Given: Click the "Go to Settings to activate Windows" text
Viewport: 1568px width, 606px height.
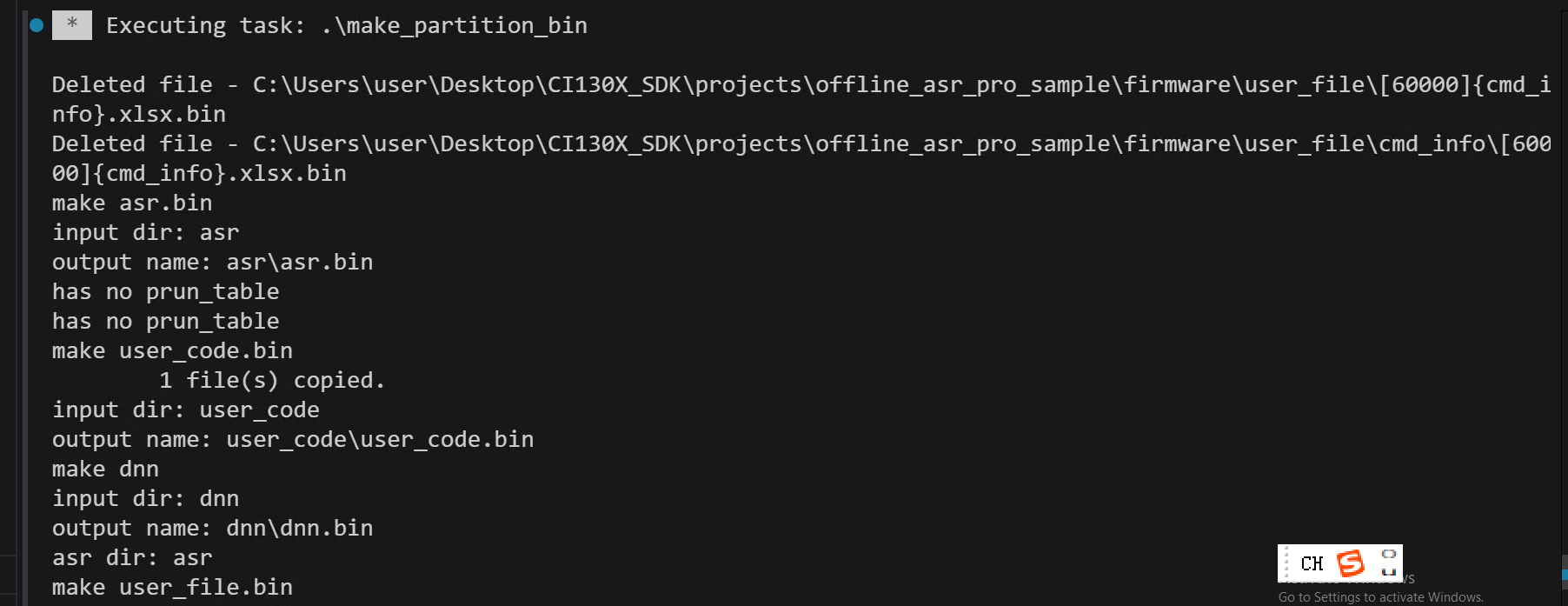Looking at the screenshot, I should tap(1380, 597).
